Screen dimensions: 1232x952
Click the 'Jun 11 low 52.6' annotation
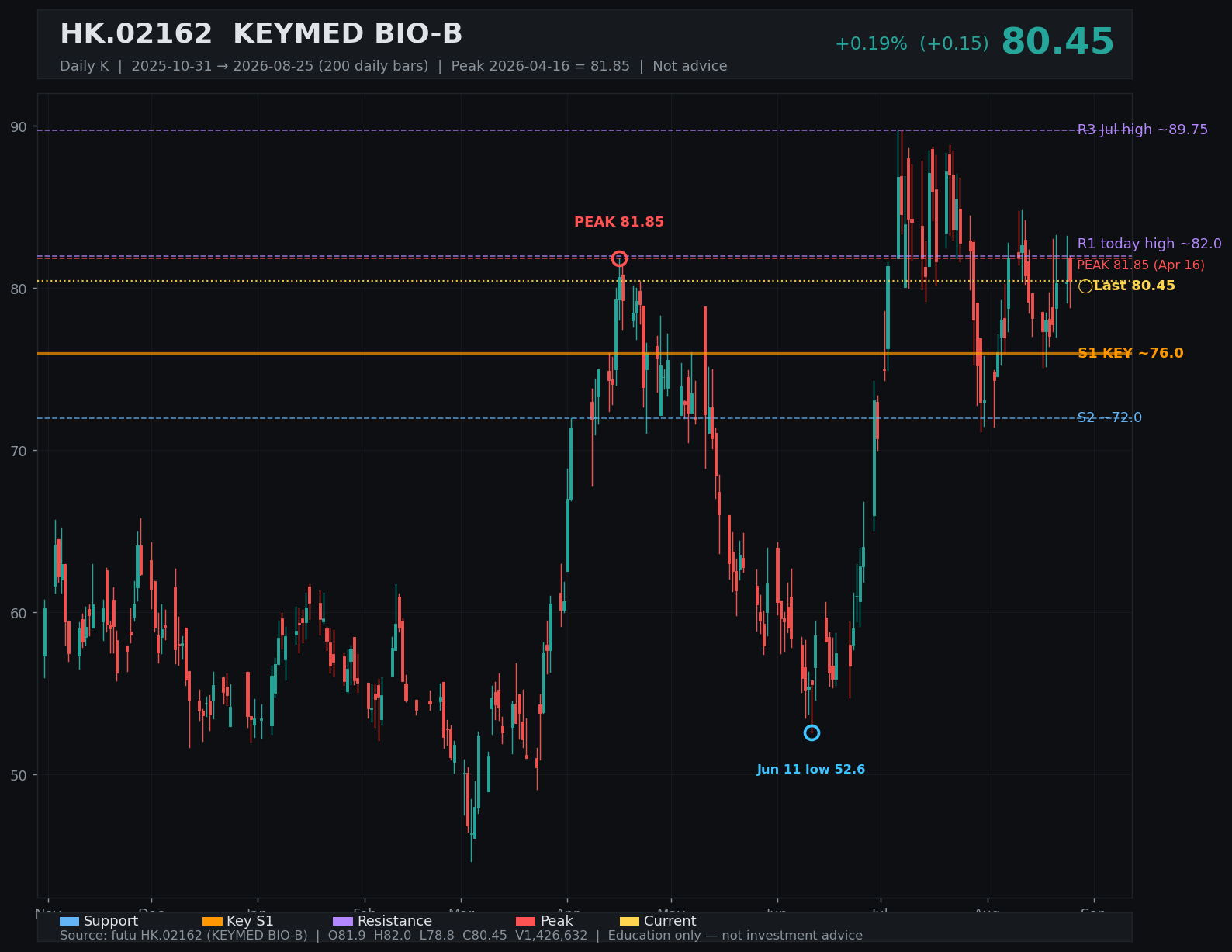(811, 770)
